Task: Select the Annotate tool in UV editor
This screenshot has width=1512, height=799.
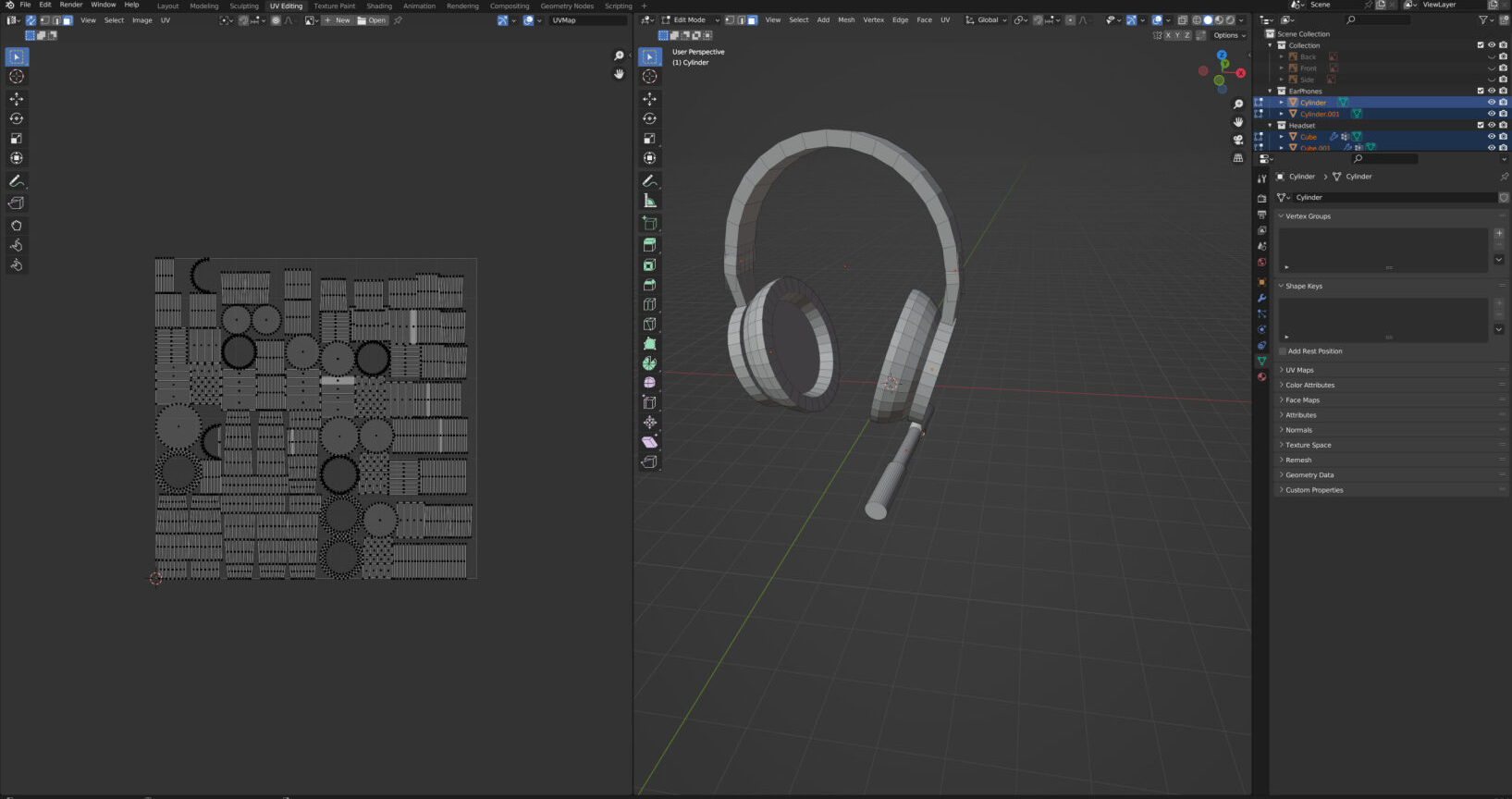Action: pos(17,181)
